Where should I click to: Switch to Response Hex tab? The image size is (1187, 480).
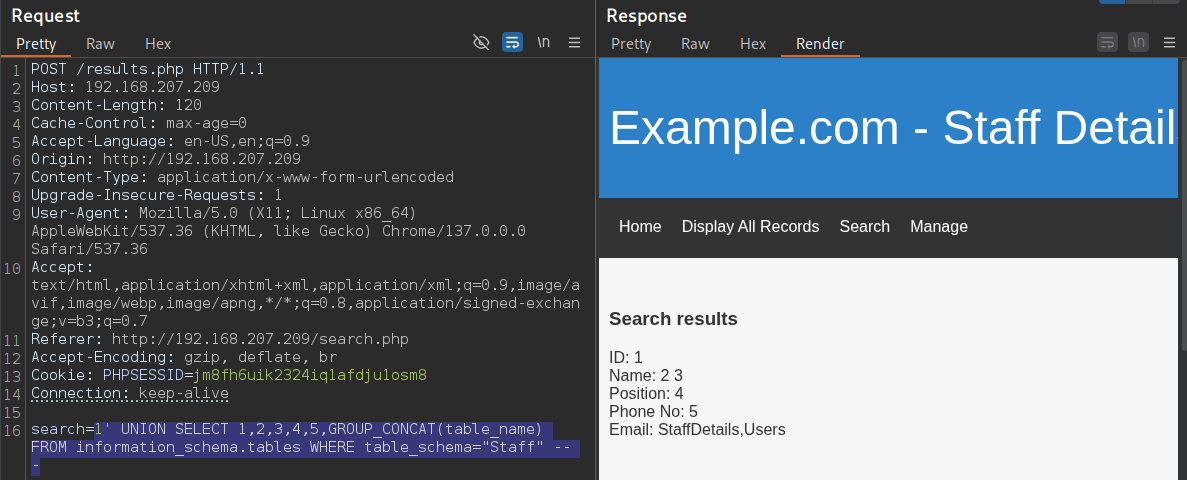tap(753, 44)
